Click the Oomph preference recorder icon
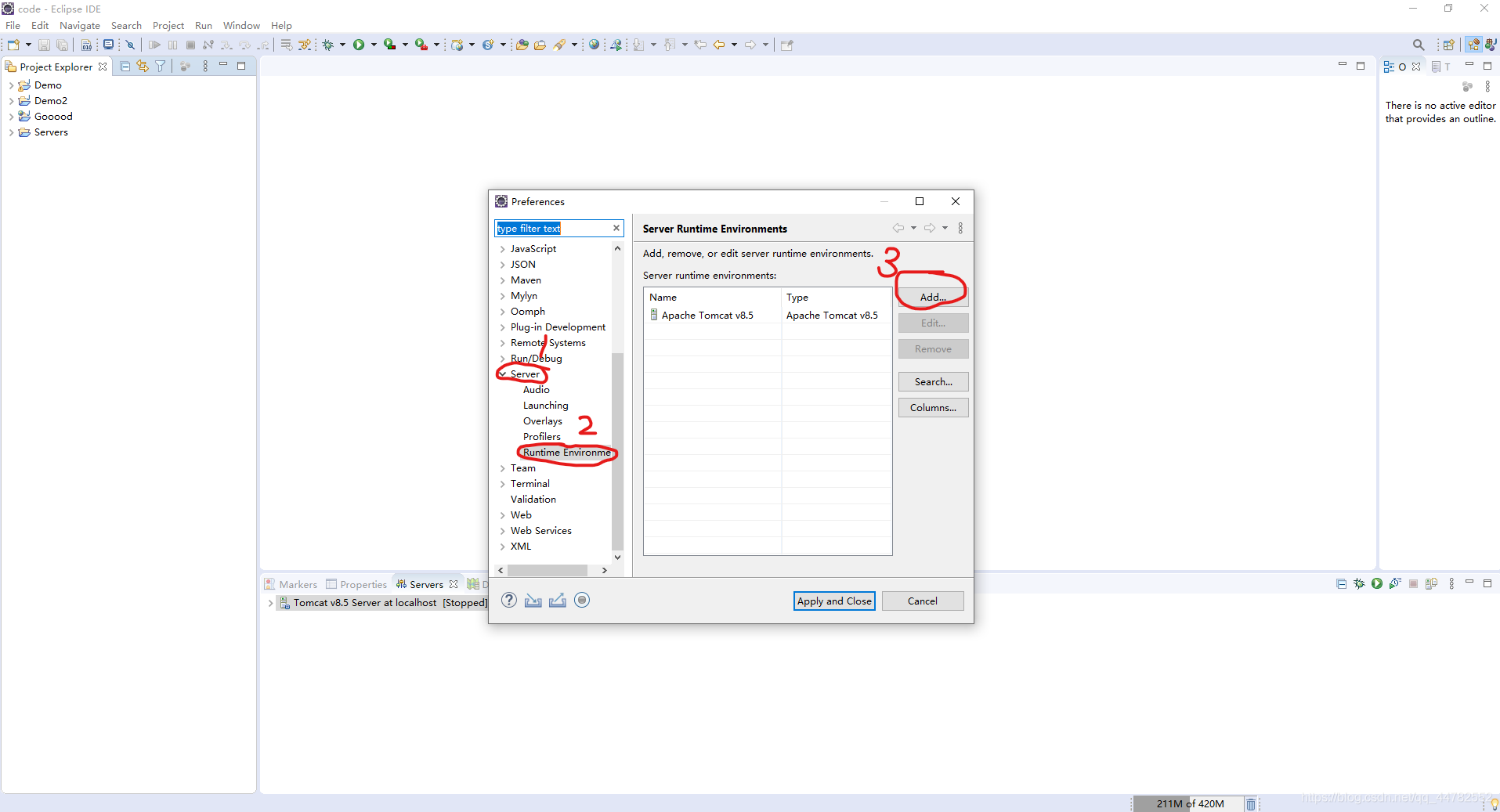 (x=582, y=601)
